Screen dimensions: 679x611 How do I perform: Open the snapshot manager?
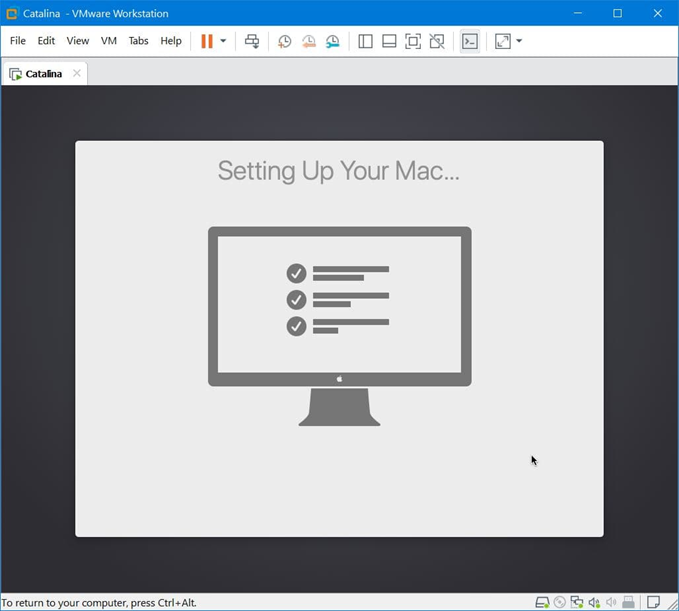click(333, 41)
